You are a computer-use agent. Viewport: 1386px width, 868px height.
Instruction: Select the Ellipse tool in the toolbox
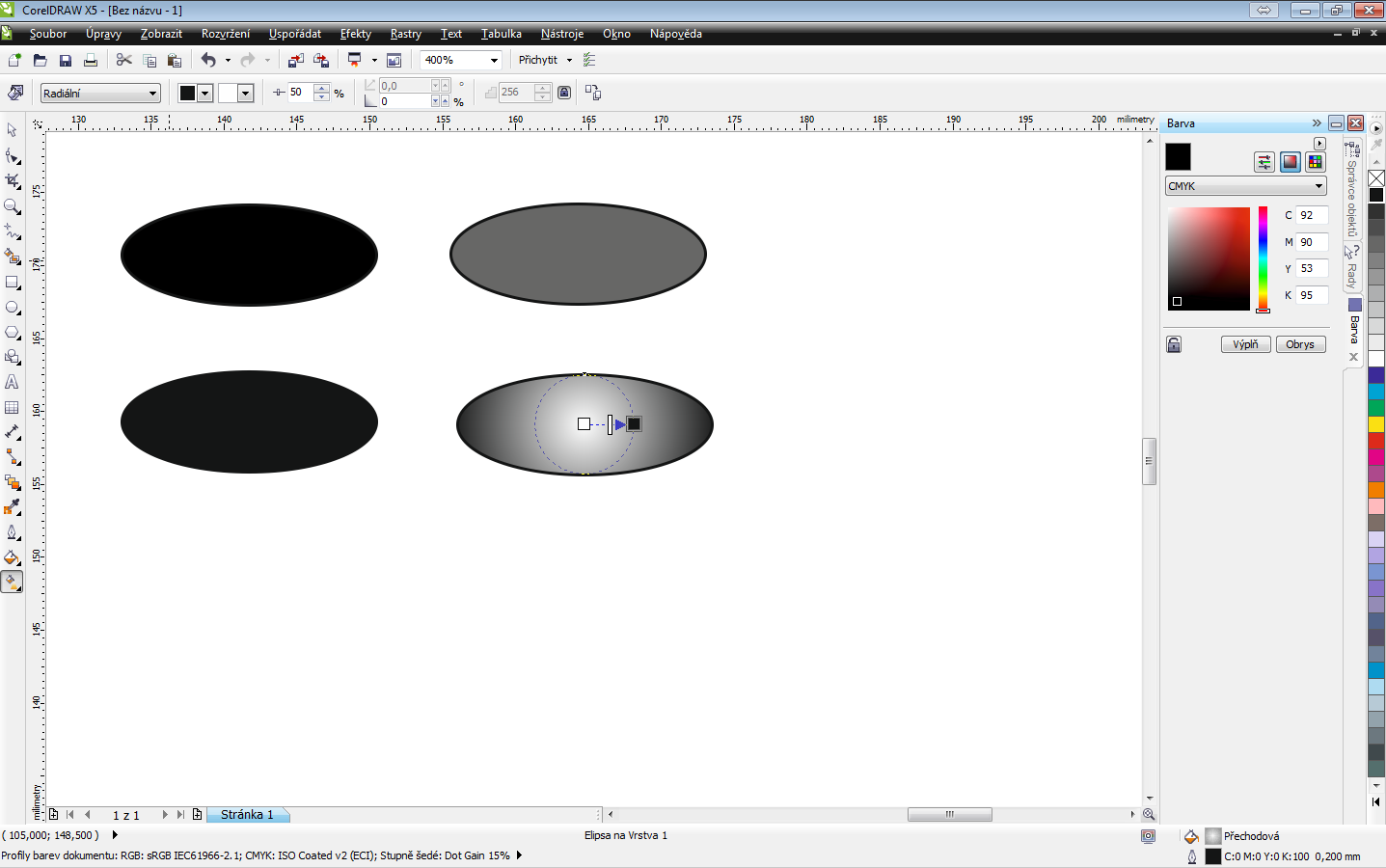tap(13, 307)
